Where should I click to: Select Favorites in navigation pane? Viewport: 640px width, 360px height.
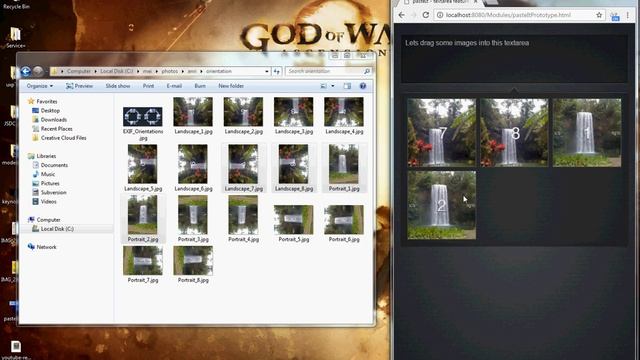point(42,101)
